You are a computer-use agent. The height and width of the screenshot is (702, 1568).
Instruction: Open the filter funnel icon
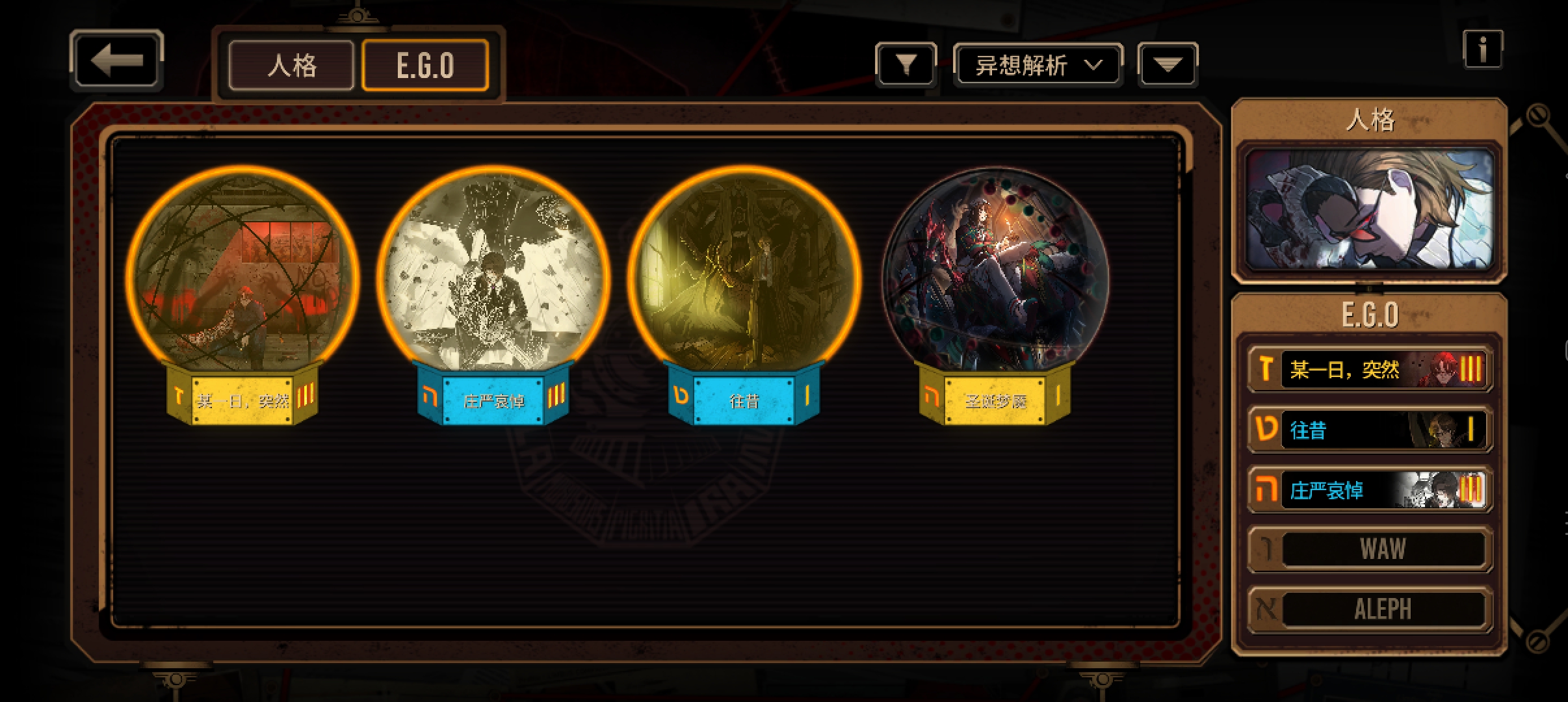point(906,64)
